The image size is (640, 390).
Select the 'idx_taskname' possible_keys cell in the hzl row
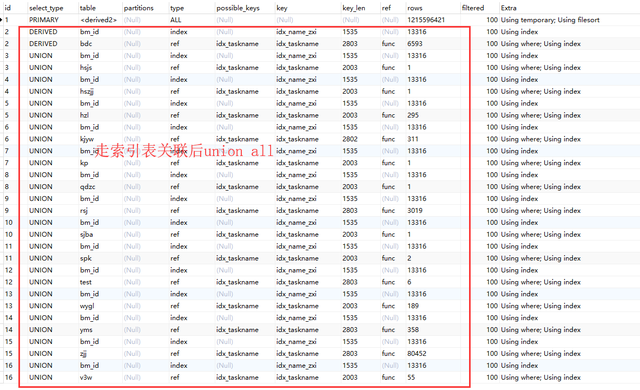click(x=238, y=115)
